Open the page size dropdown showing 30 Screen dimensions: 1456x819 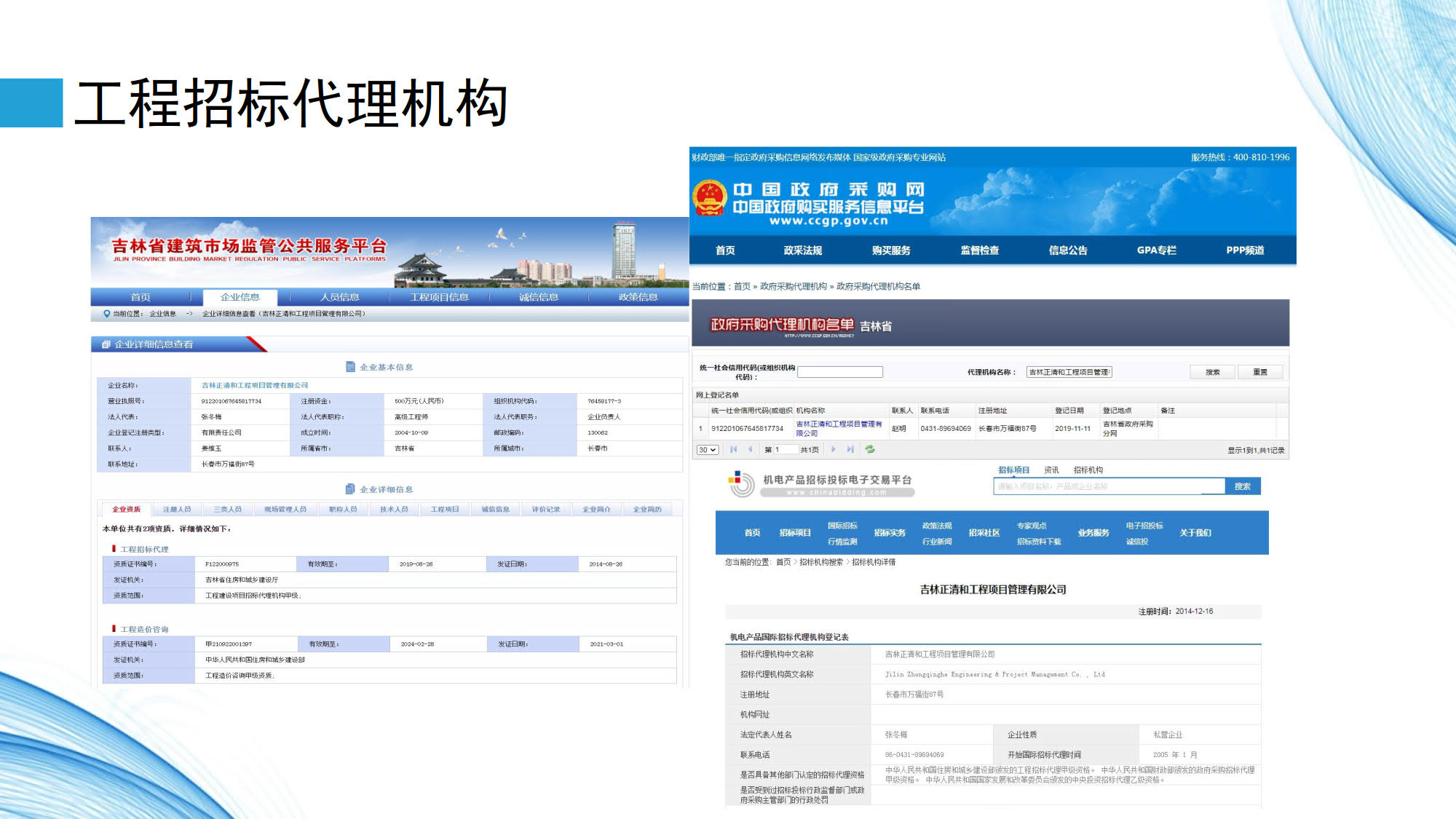[707, 450]
